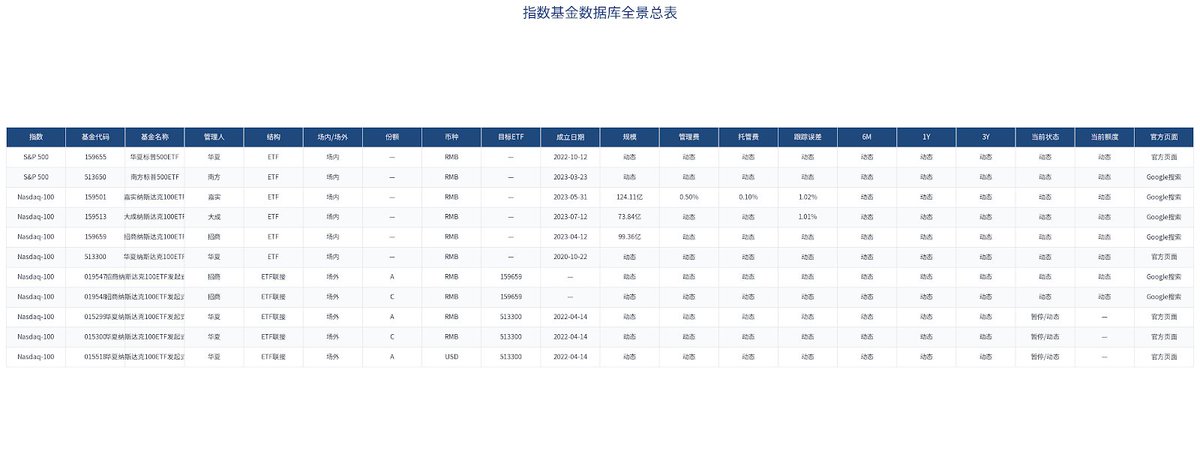
Task: Click fund name 嘉实纳斯达克100ETF
Action: pyautogui.click(x=155, y=197)
